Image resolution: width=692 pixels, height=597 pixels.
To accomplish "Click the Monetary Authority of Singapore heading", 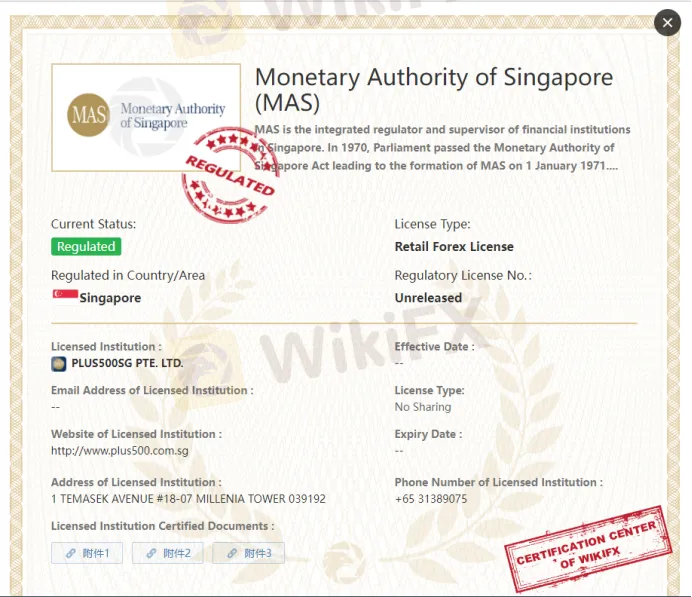I will 434,90.
